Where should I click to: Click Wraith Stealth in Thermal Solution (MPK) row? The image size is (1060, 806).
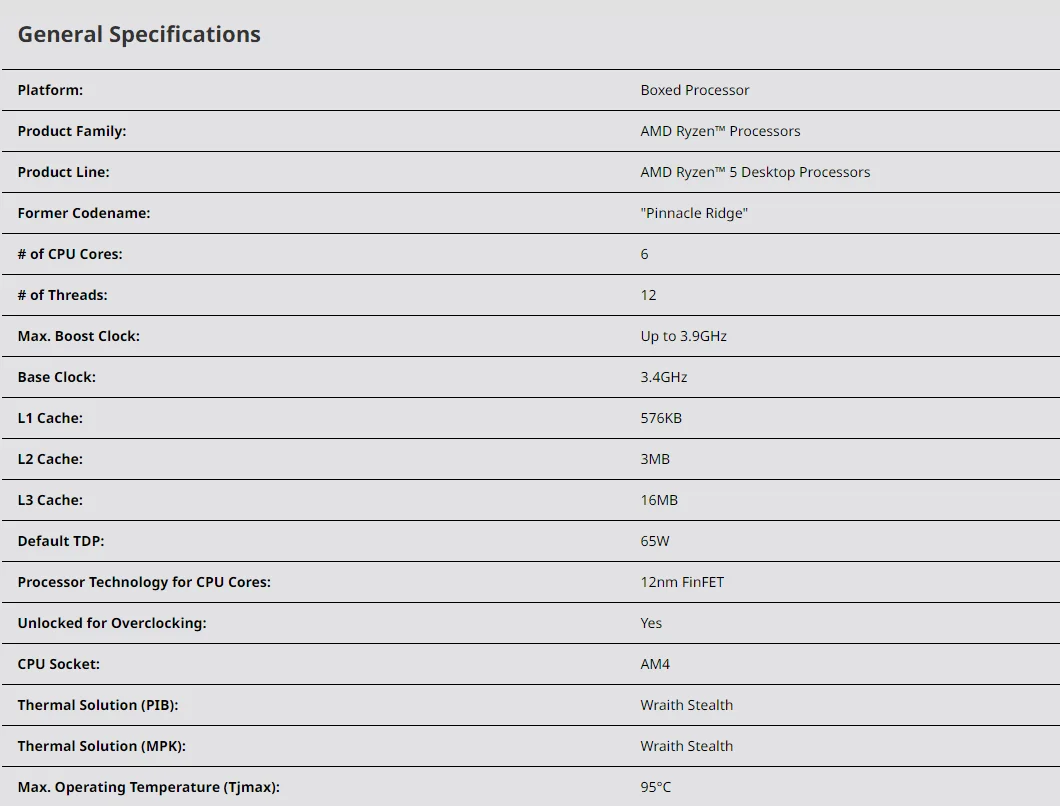[687, 746]
